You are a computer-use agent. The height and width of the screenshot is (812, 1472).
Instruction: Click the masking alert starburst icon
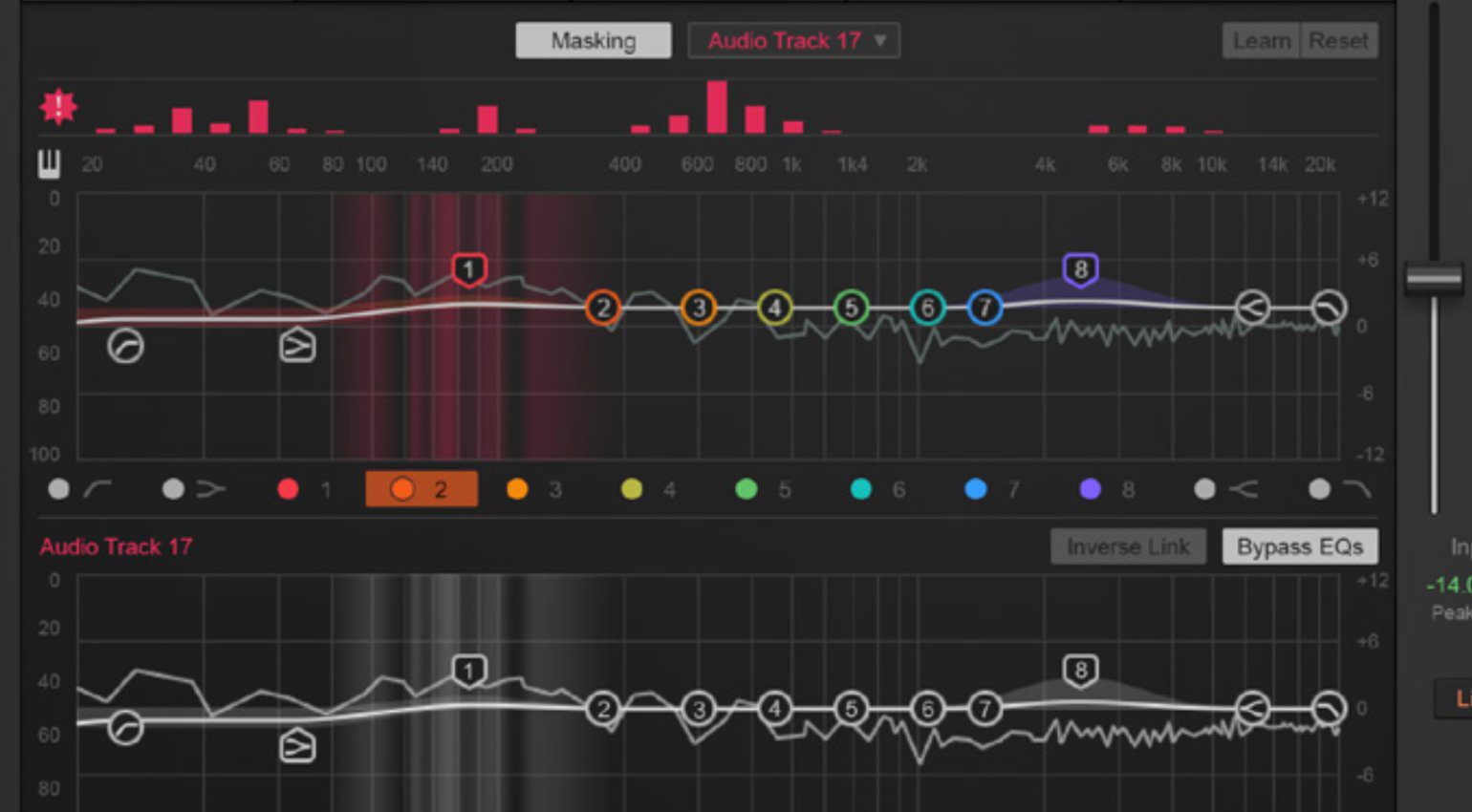click(58, 107)
